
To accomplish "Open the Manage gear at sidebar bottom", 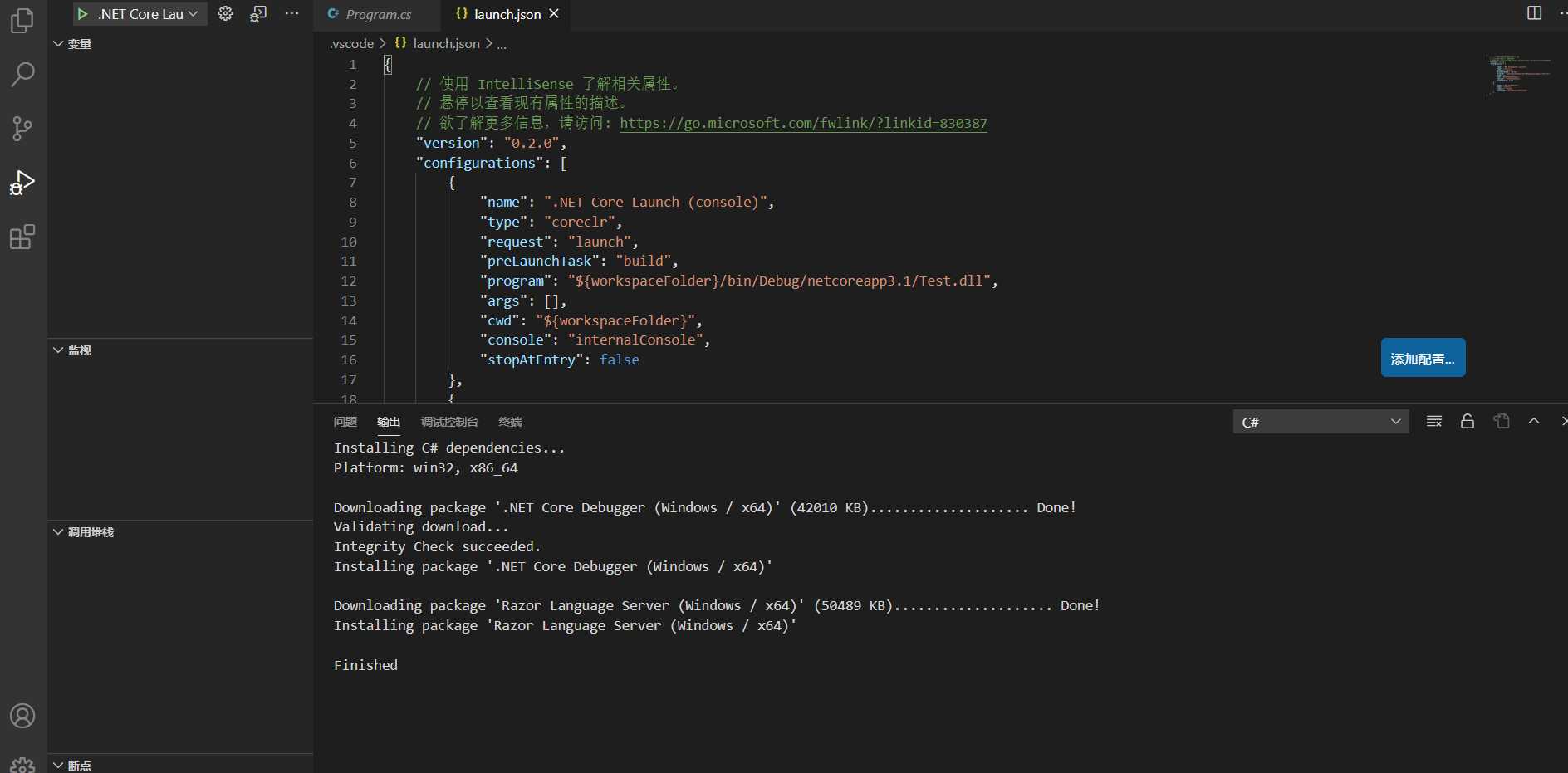I will coord(22,765).
